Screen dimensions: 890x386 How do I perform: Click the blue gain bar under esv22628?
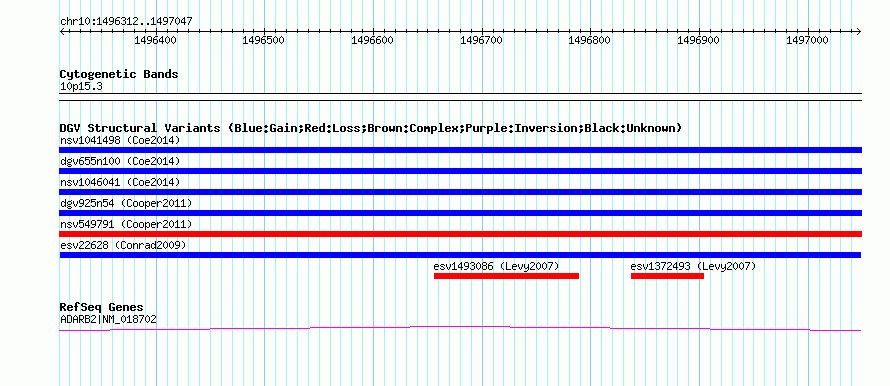[460, 255]
